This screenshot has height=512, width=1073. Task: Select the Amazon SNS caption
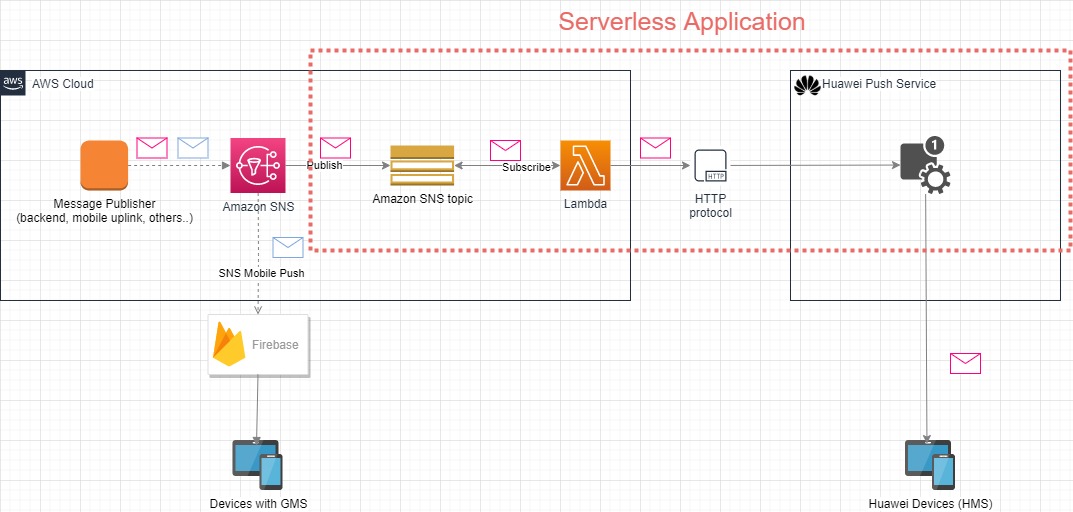259,206
